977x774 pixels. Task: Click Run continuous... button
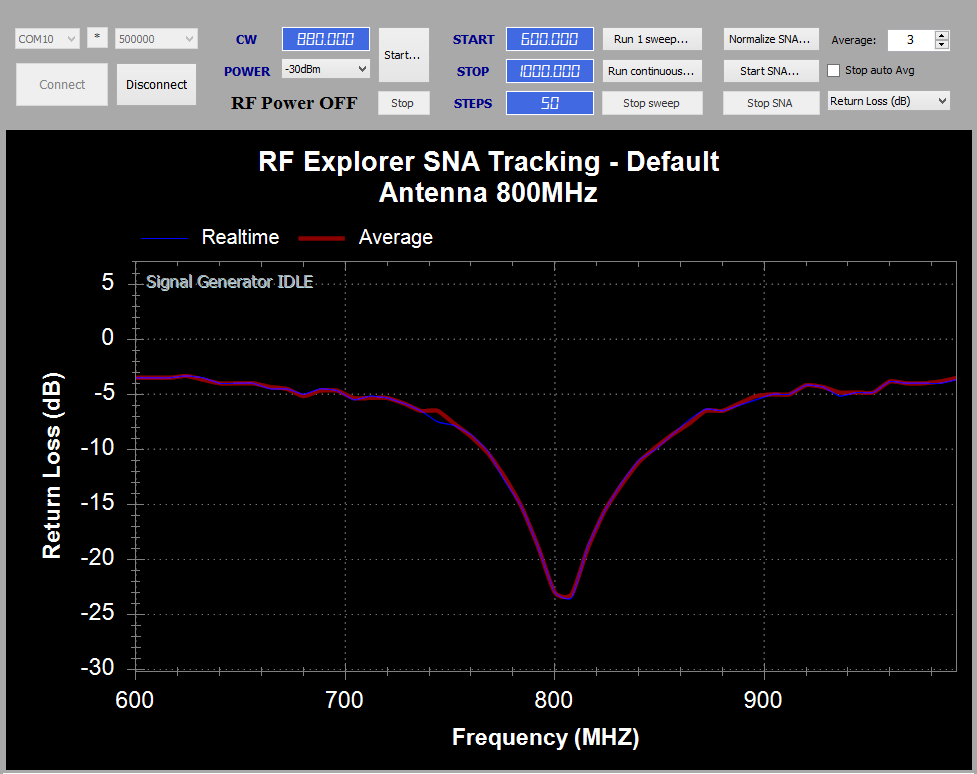(x=652, y=71)
